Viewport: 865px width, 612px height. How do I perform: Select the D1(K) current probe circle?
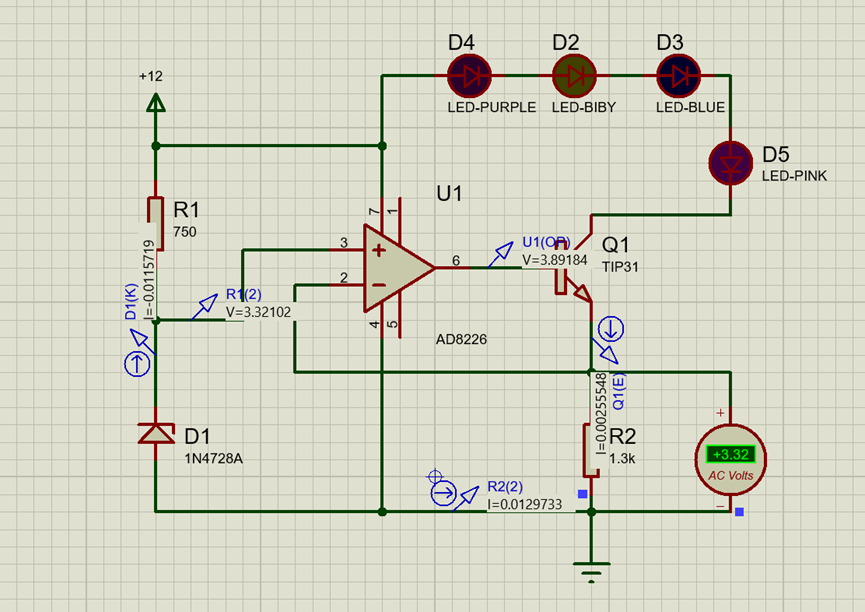point(137,364)
